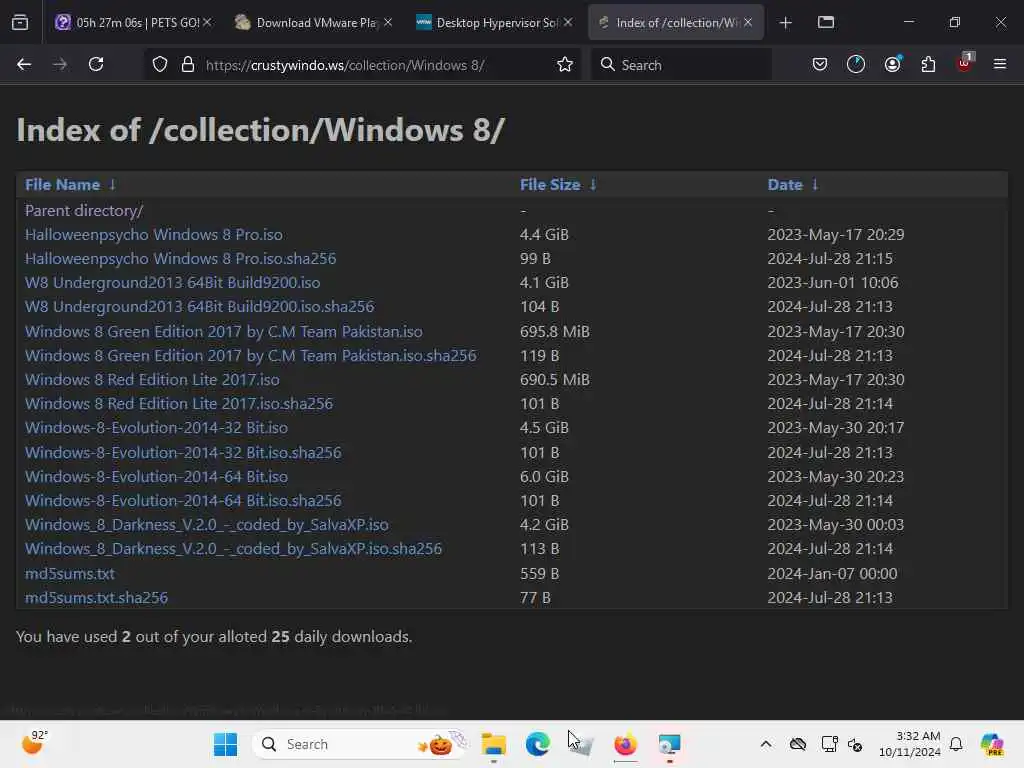Screen dimensions: 1024x768
Task: Open the Pocket save icon
Action: 820,65
